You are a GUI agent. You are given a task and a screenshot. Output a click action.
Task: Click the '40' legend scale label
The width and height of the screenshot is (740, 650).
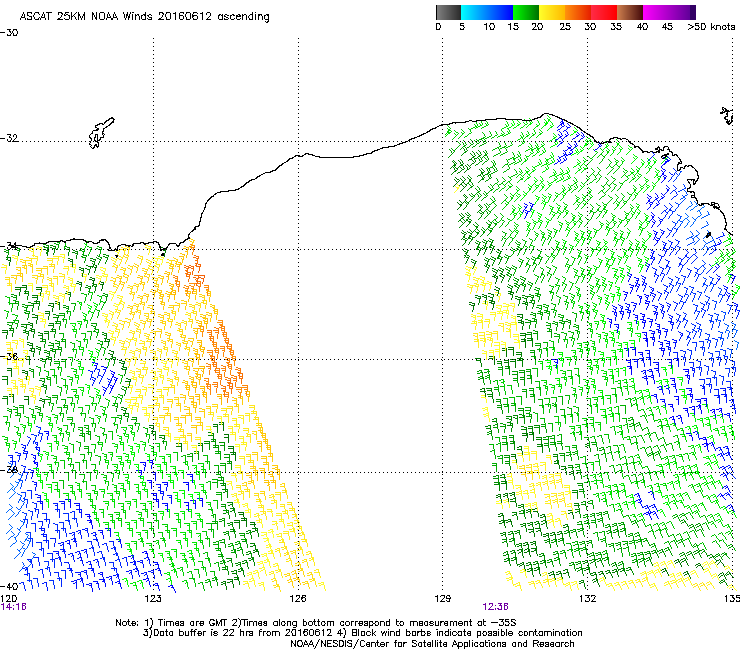[x=642, y=27]
